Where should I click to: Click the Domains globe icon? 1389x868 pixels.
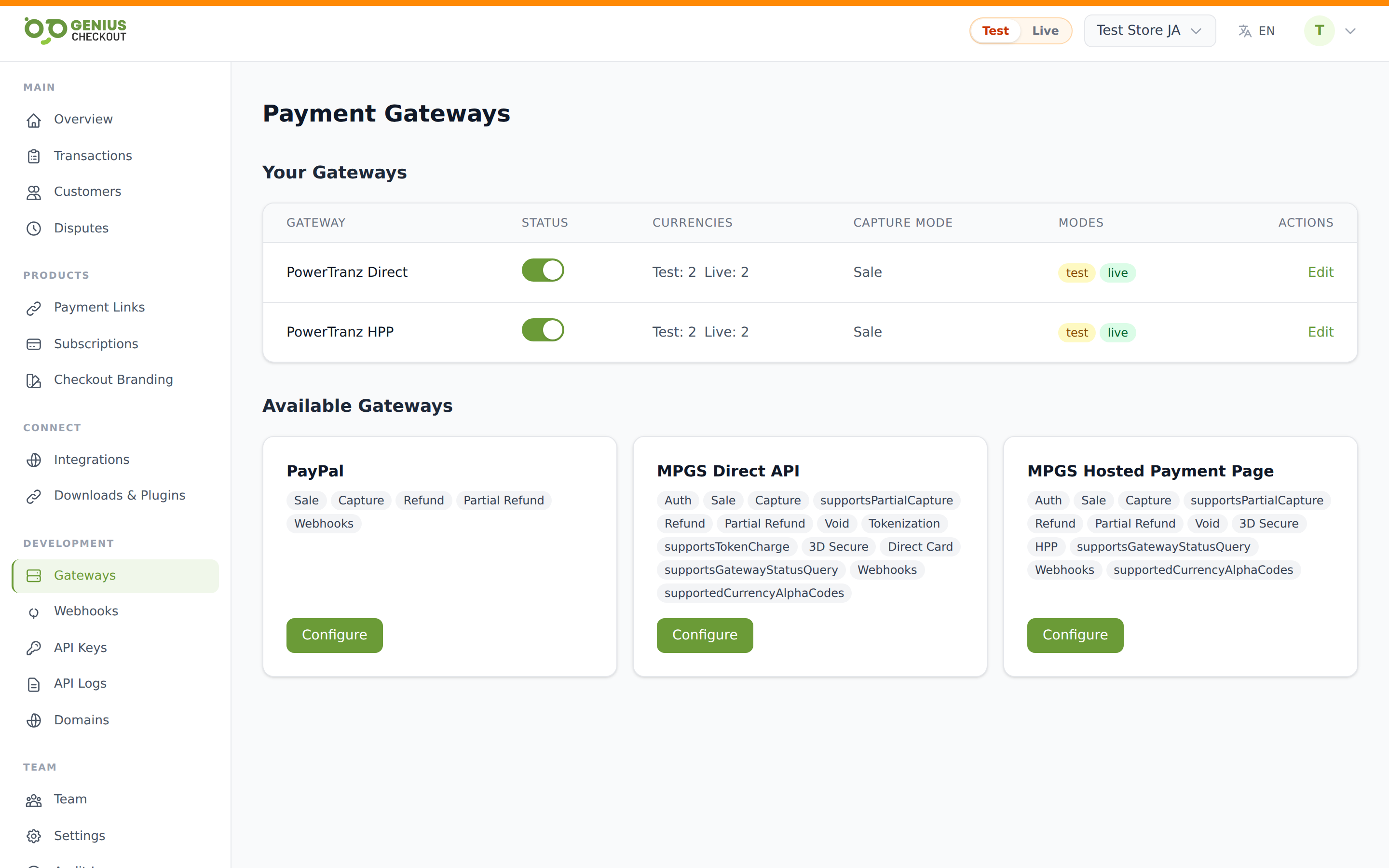34,720
